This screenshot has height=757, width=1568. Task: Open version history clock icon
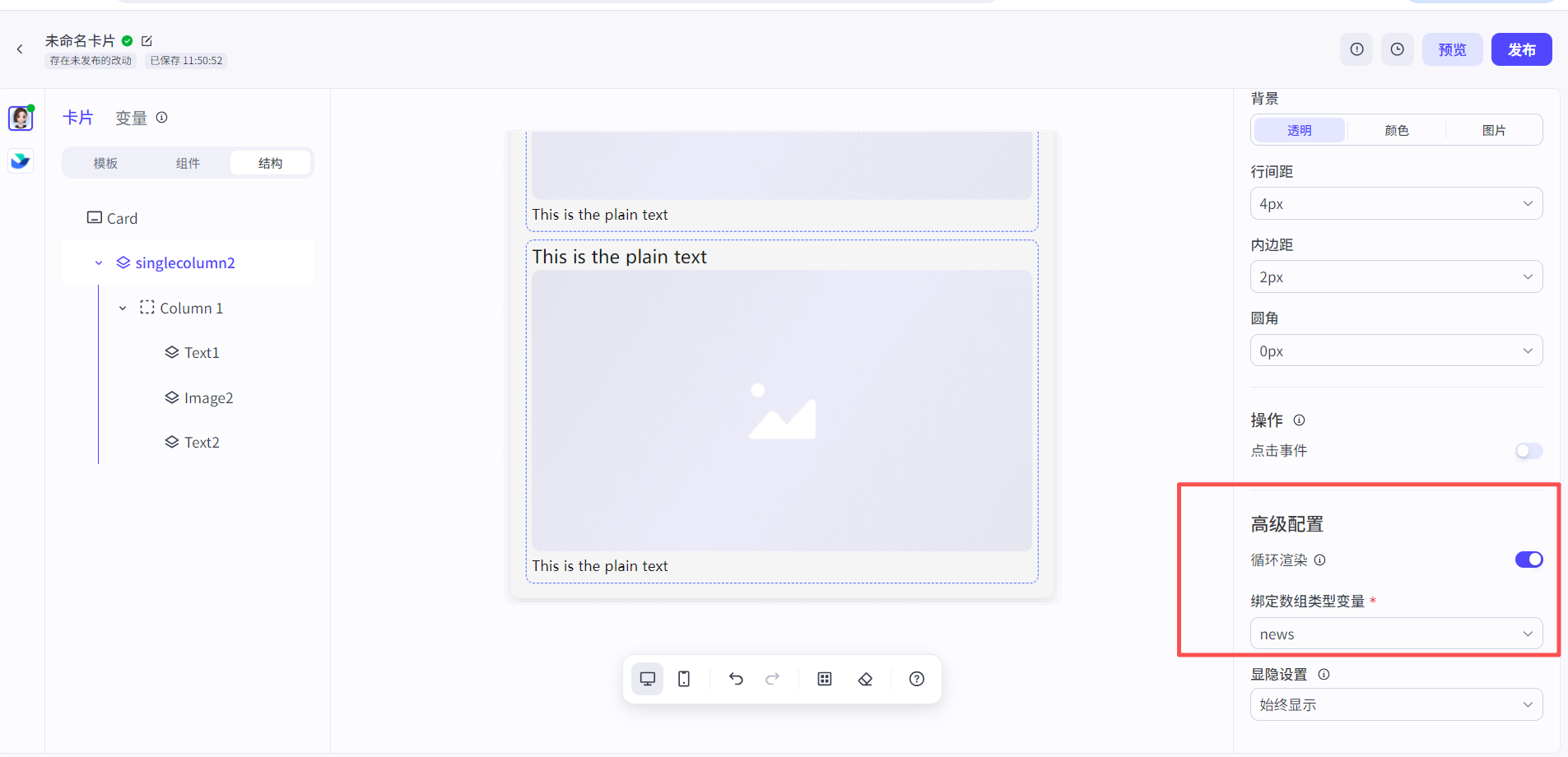1398,49
